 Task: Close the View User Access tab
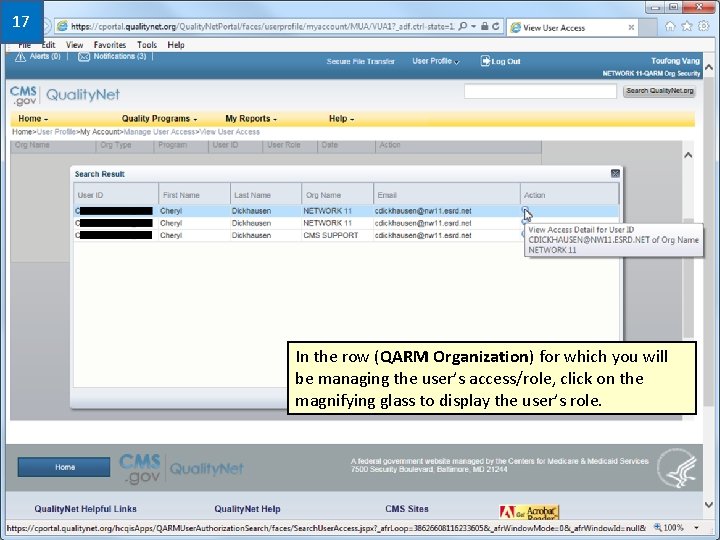(631, 28)
